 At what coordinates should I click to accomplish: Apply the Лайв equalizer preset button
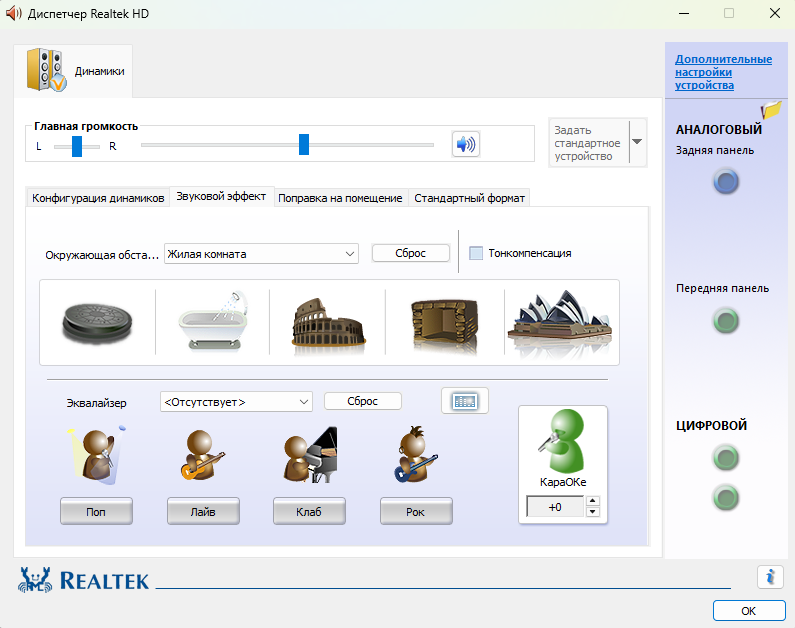pos(203,511)
